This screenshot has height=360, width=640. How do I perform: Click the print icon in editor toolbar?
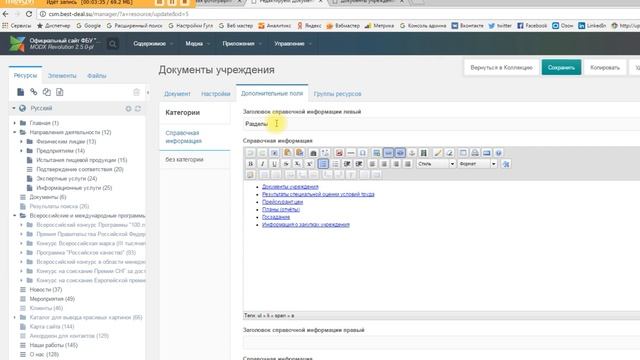click(475, 153)
